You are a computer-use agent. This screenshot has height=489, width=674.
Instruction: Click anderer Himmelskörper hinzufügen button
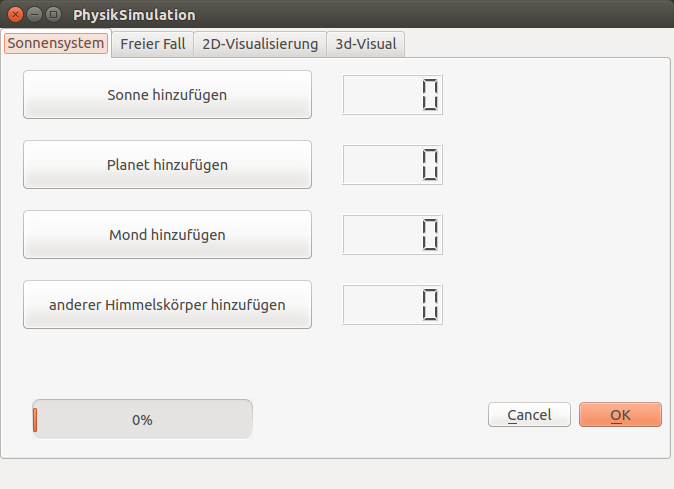(167, 305)
